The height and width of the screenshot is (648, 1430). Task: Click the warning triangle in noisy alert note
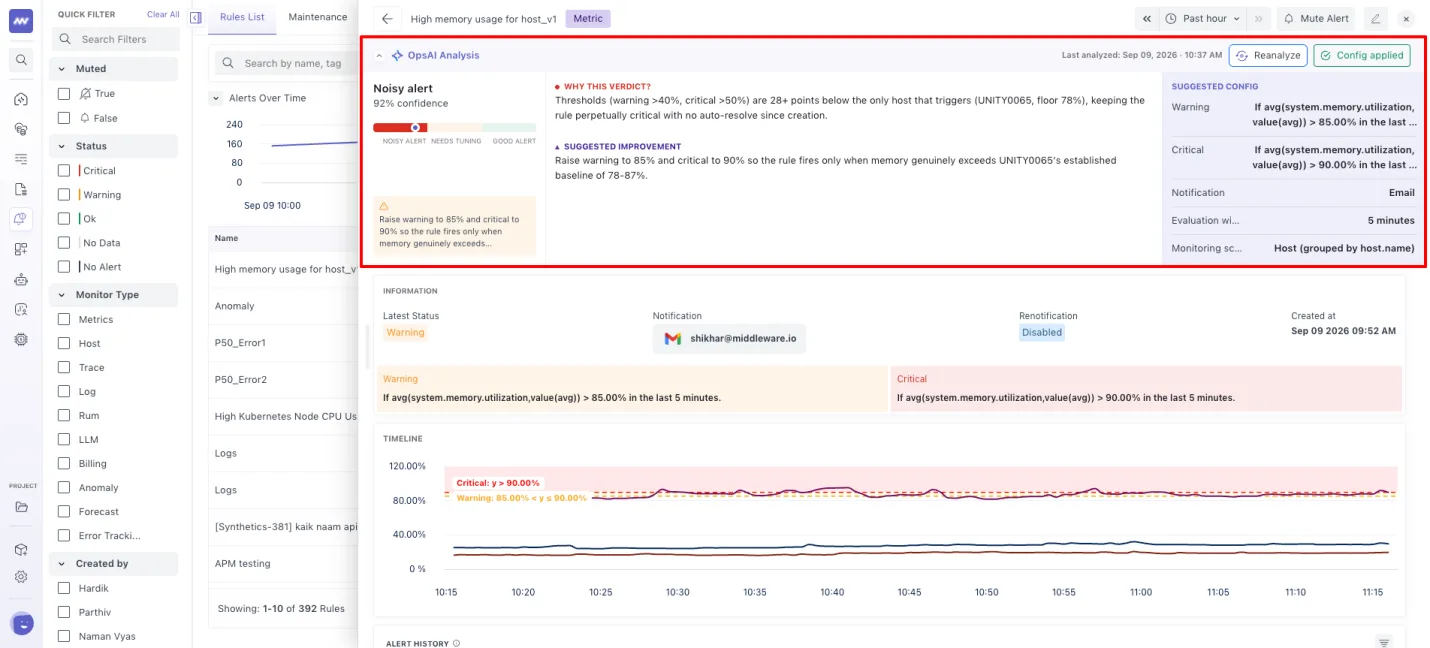click(384, 206)
